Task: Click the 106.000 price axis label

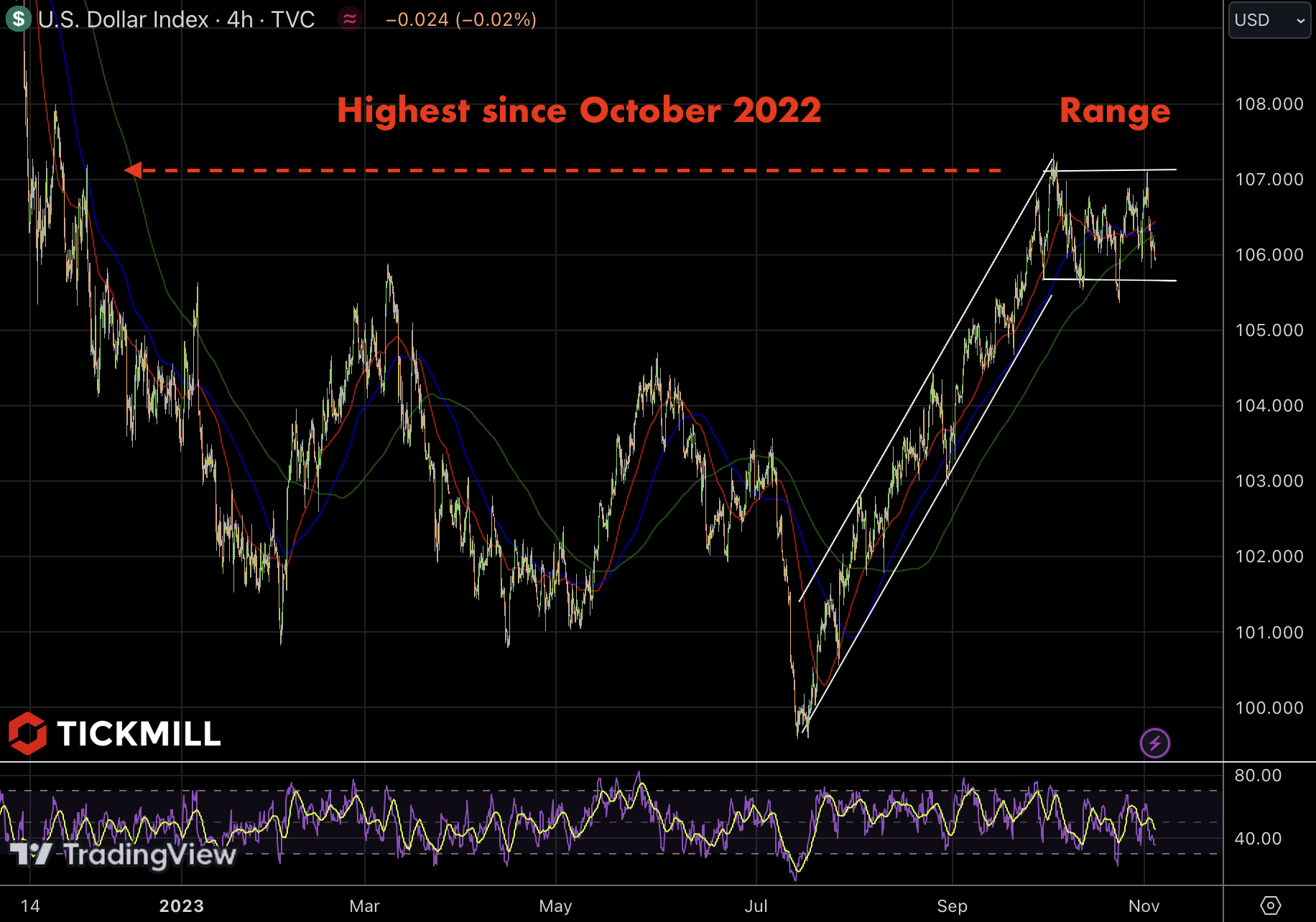Action: pyautogui.click(x=1269, y=255)
